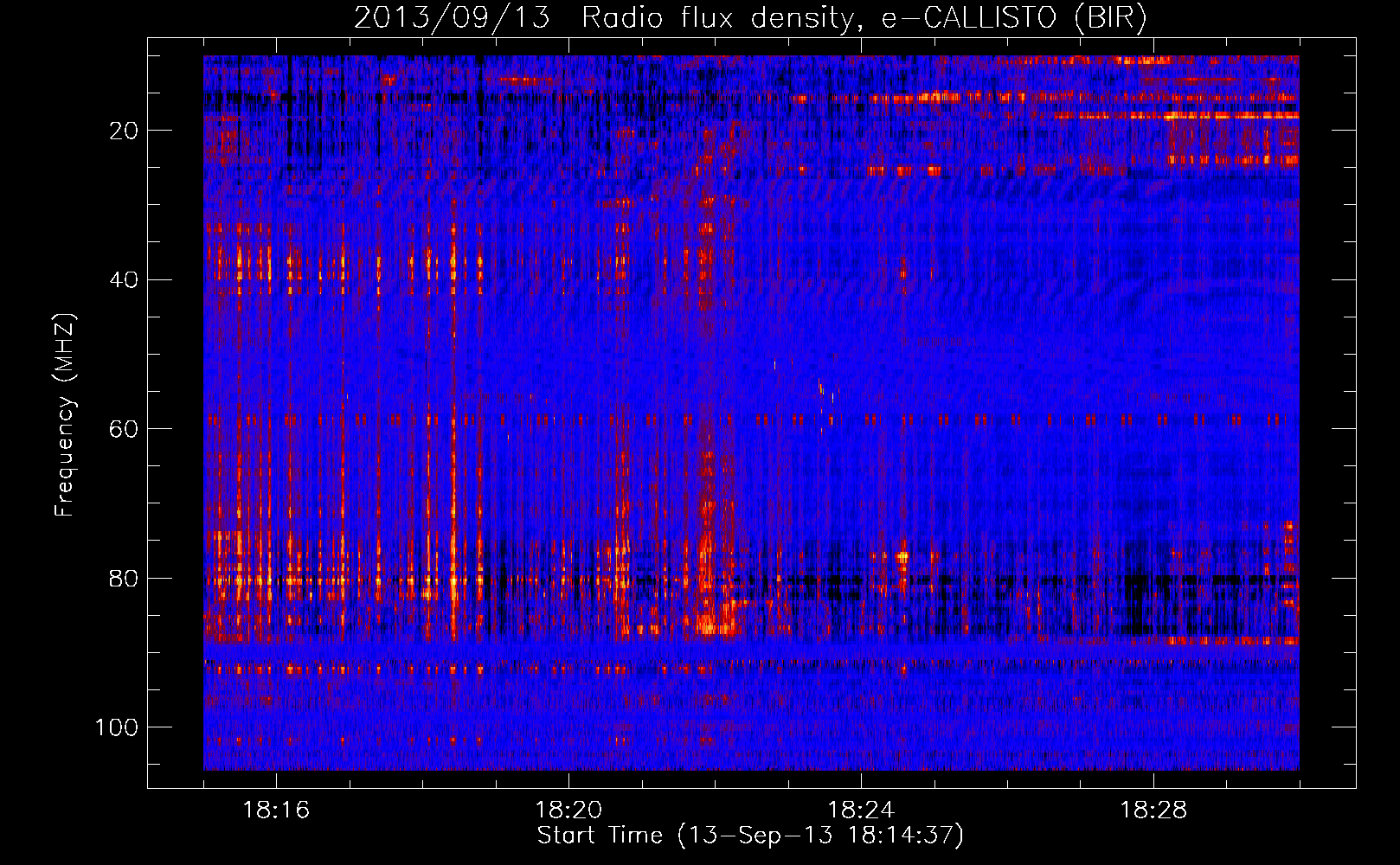Click the "18:28" time tick label
This screenshot has height=865, width=1400.
1153,811
